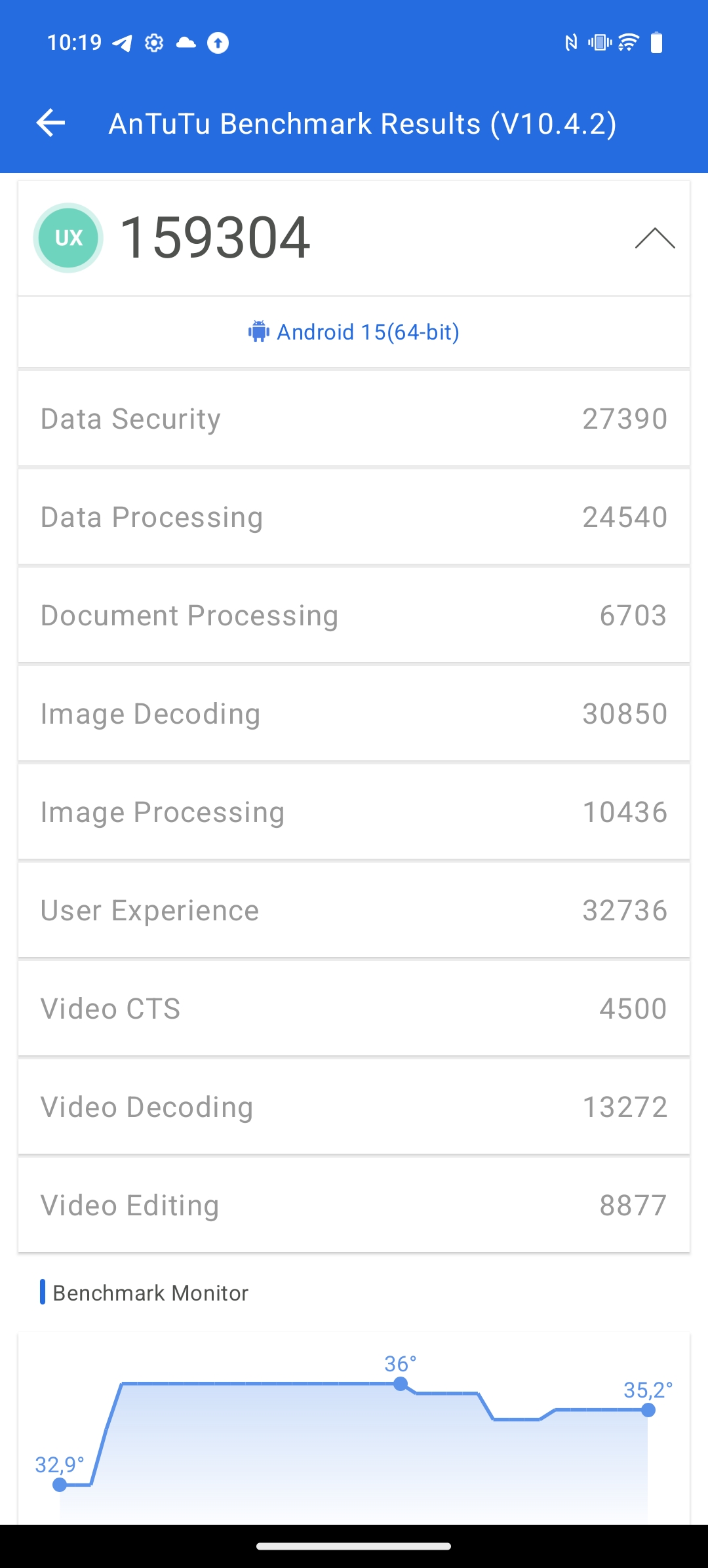This screenshot has height=1568, width=708.
Task: Tap the back arrow icon
Action: click(50, 123)
